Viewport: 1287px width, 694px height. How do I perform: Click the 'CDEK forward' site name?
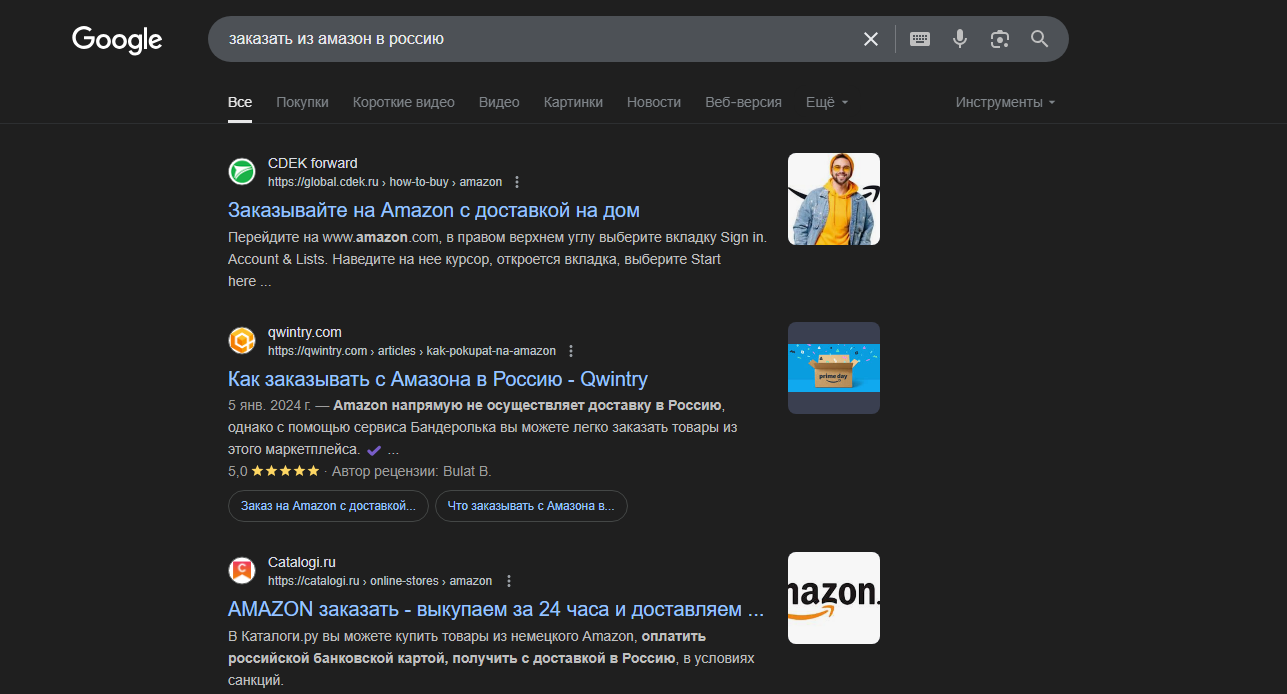(x=312, y=163)
